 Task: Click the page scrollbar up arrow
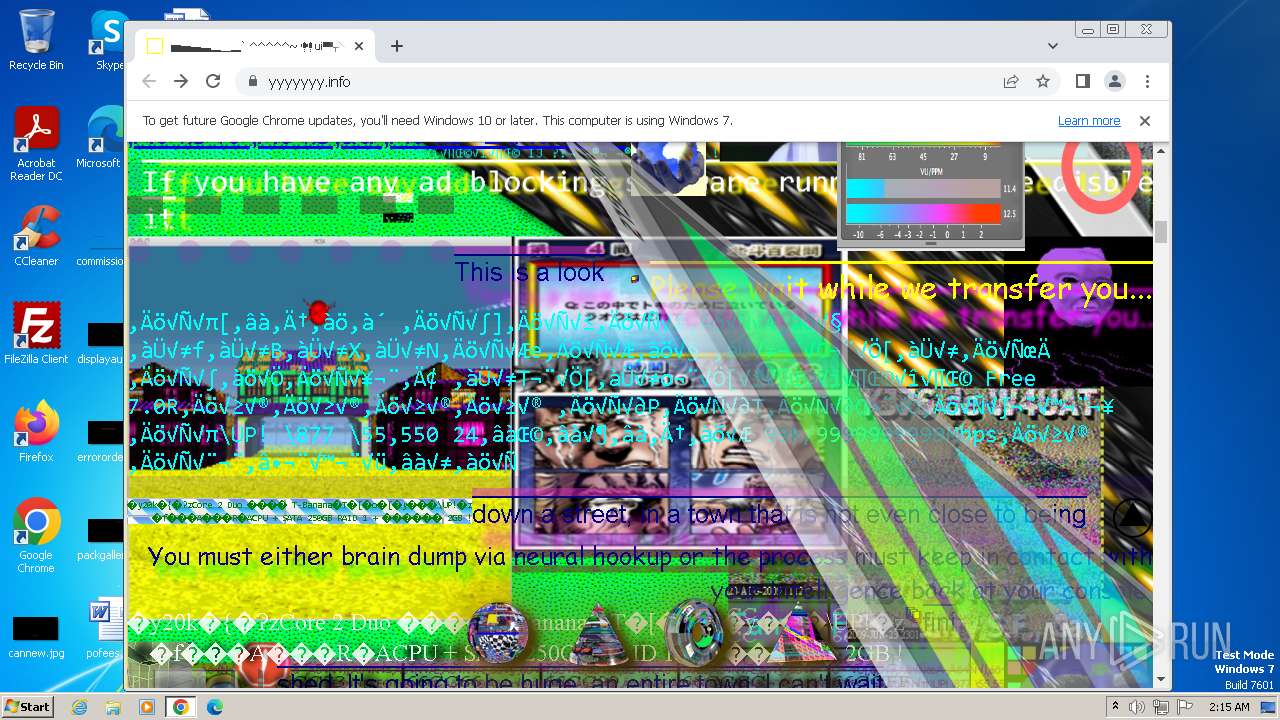point(1161,151)
